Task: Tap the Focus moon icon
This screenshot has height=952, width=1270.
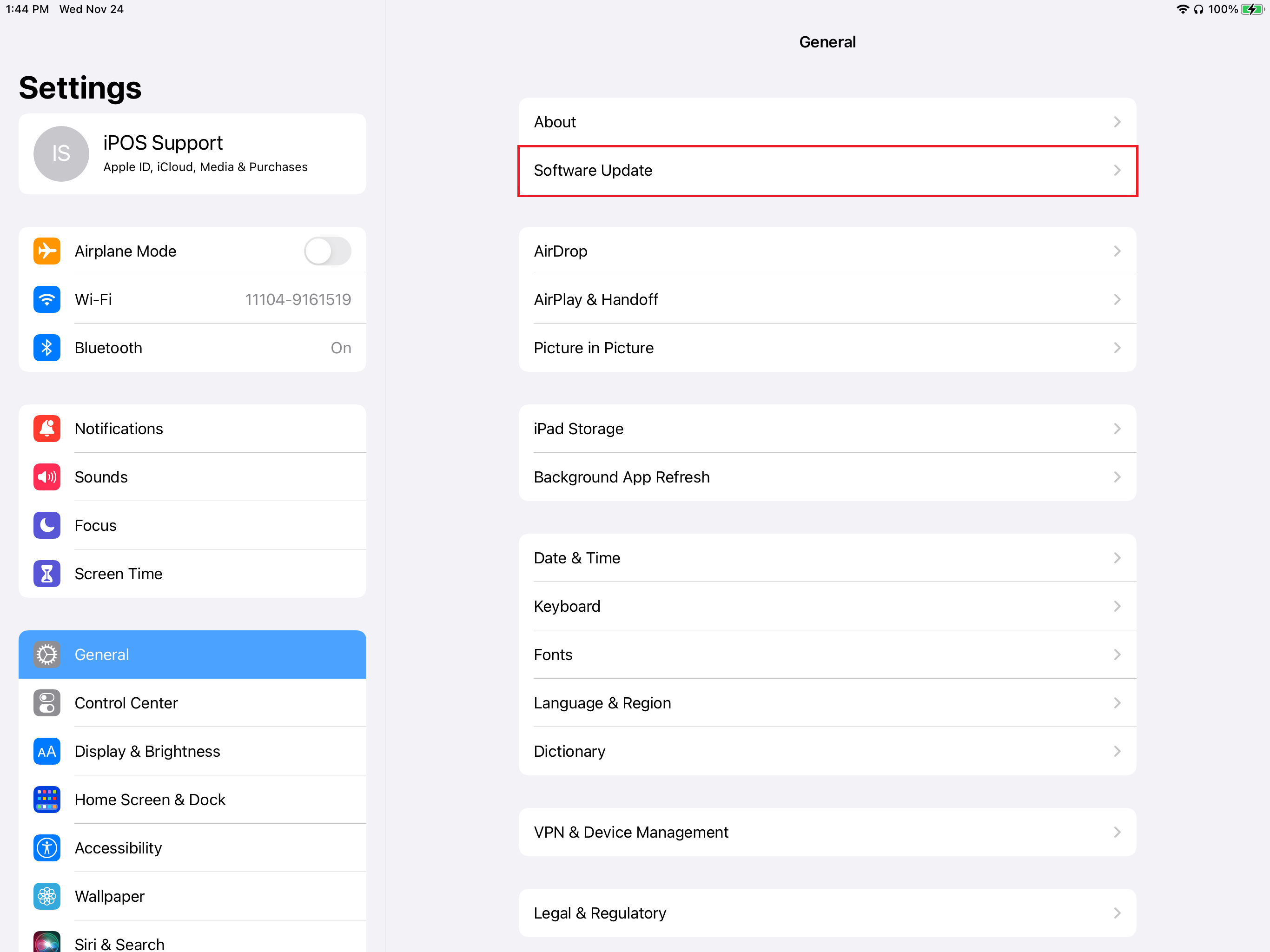Action: pos(47,525)
